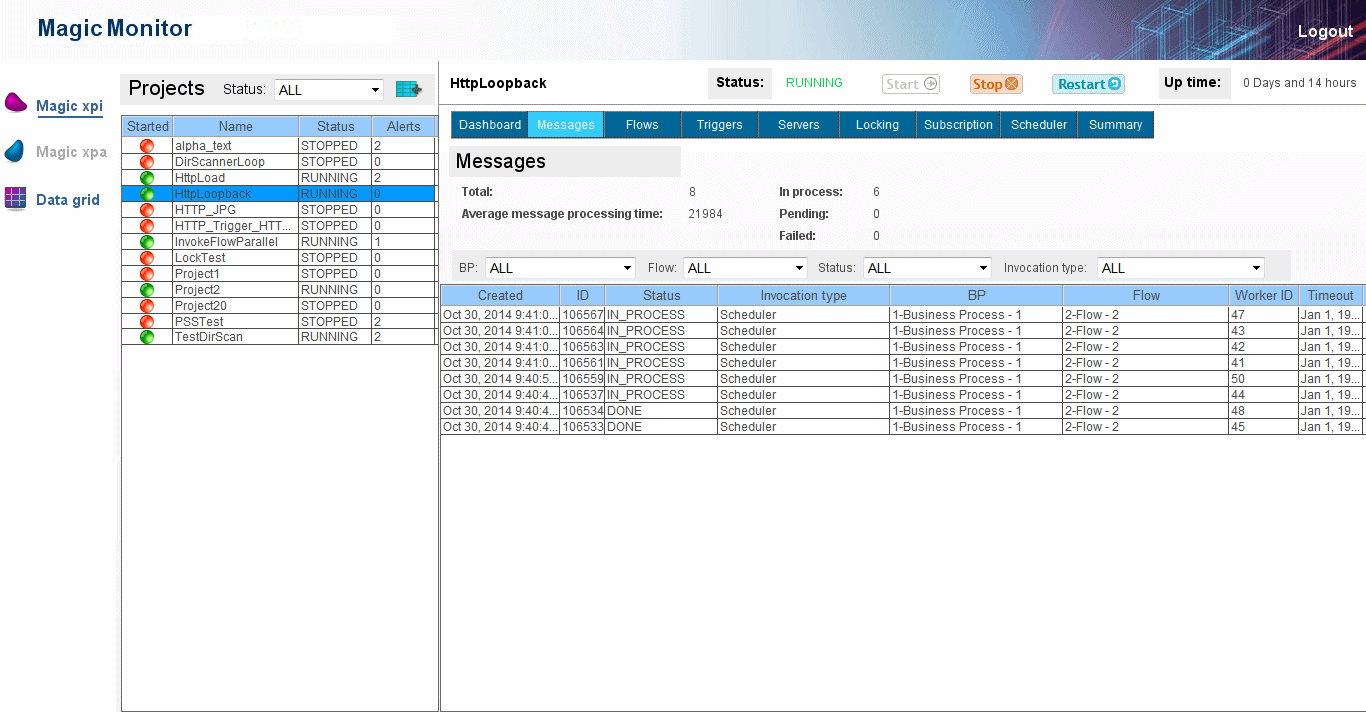Sort projects by Started column header

click(x=148, y=127)
